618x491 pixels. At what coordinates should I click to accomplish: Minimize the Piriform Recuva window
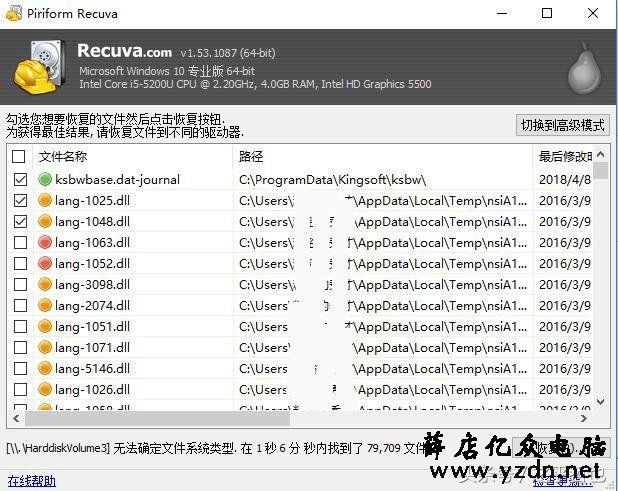point(502,13)
